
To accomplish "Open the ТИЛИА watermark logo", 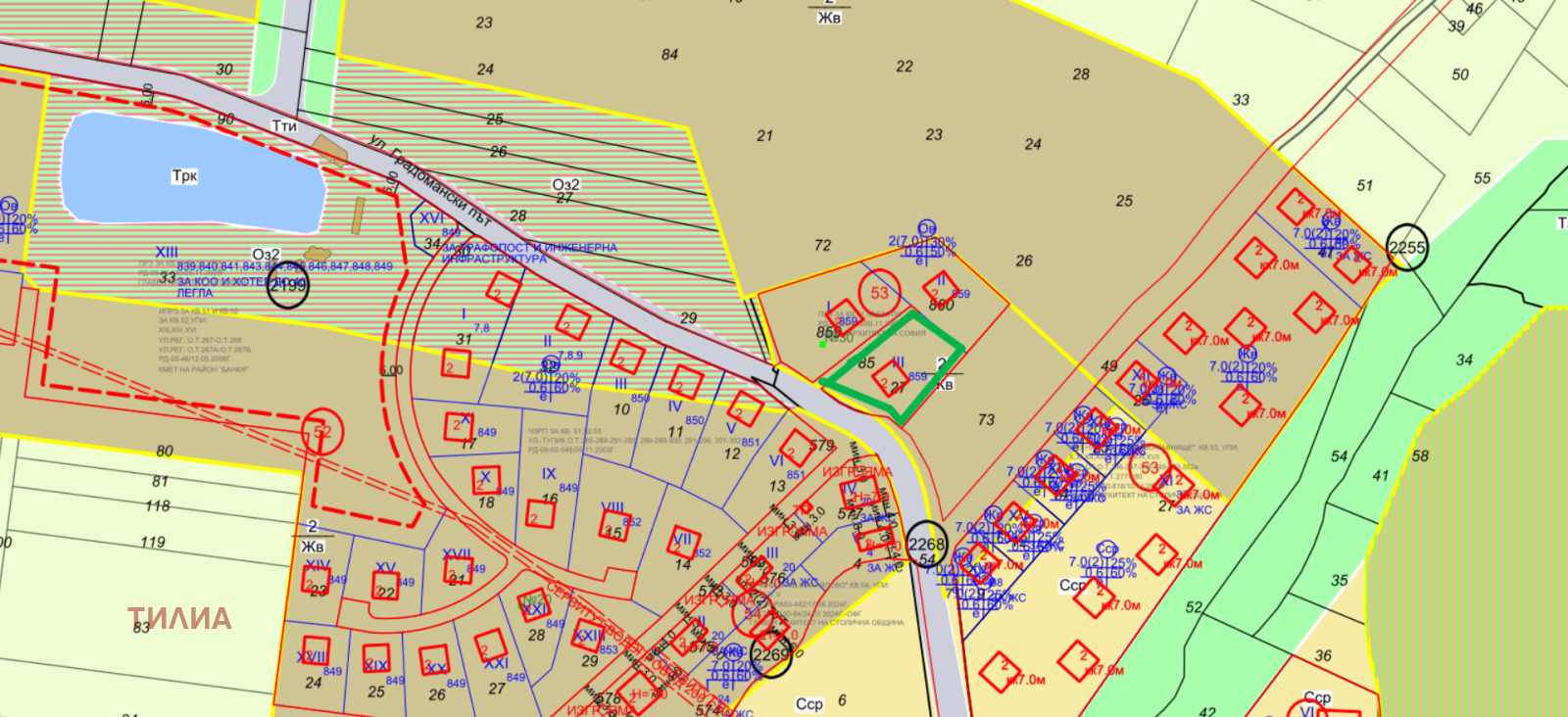I will coord(179,618).
